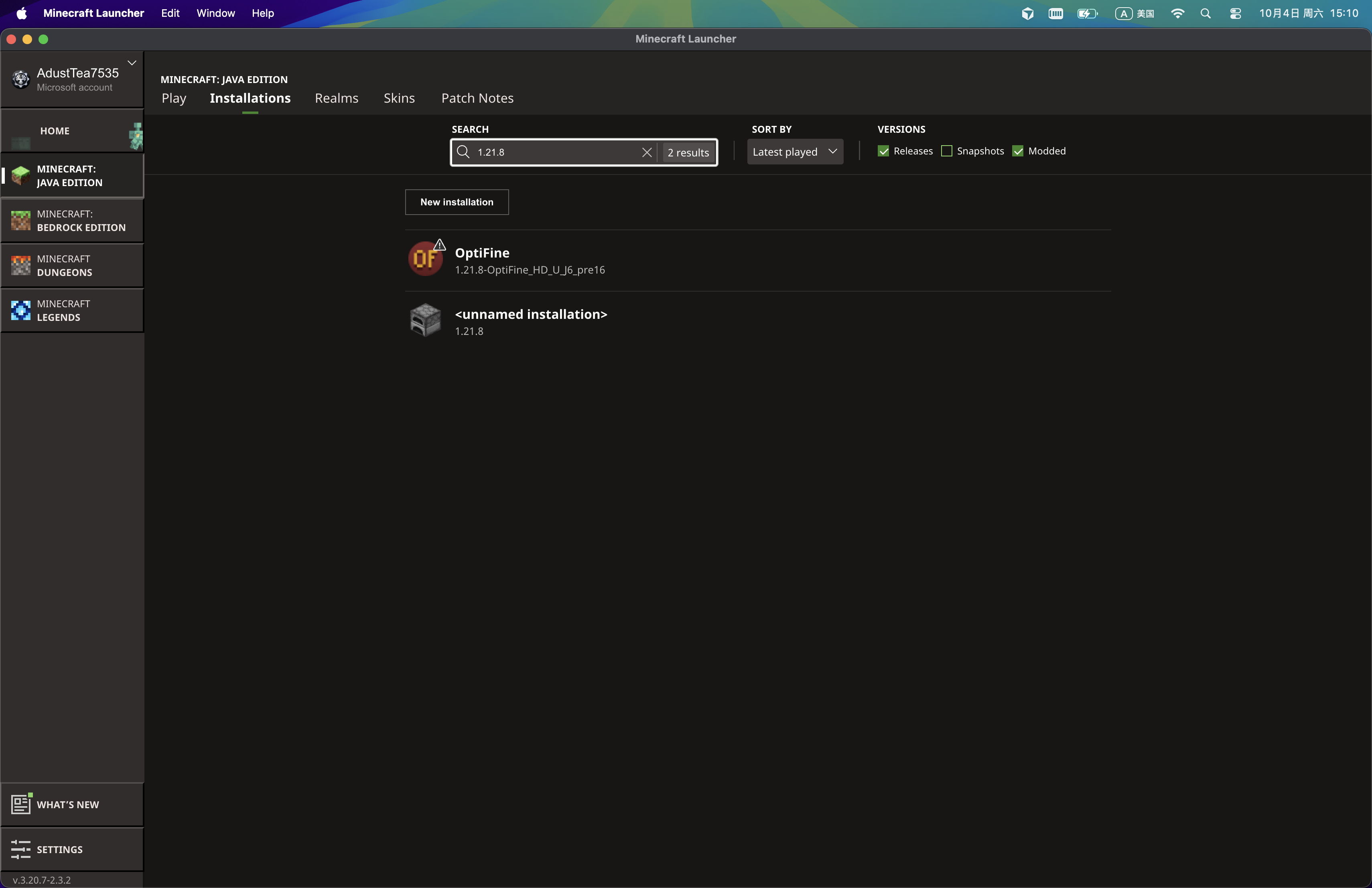
Task: Open the What's New news icon
Action: point(21,804)
